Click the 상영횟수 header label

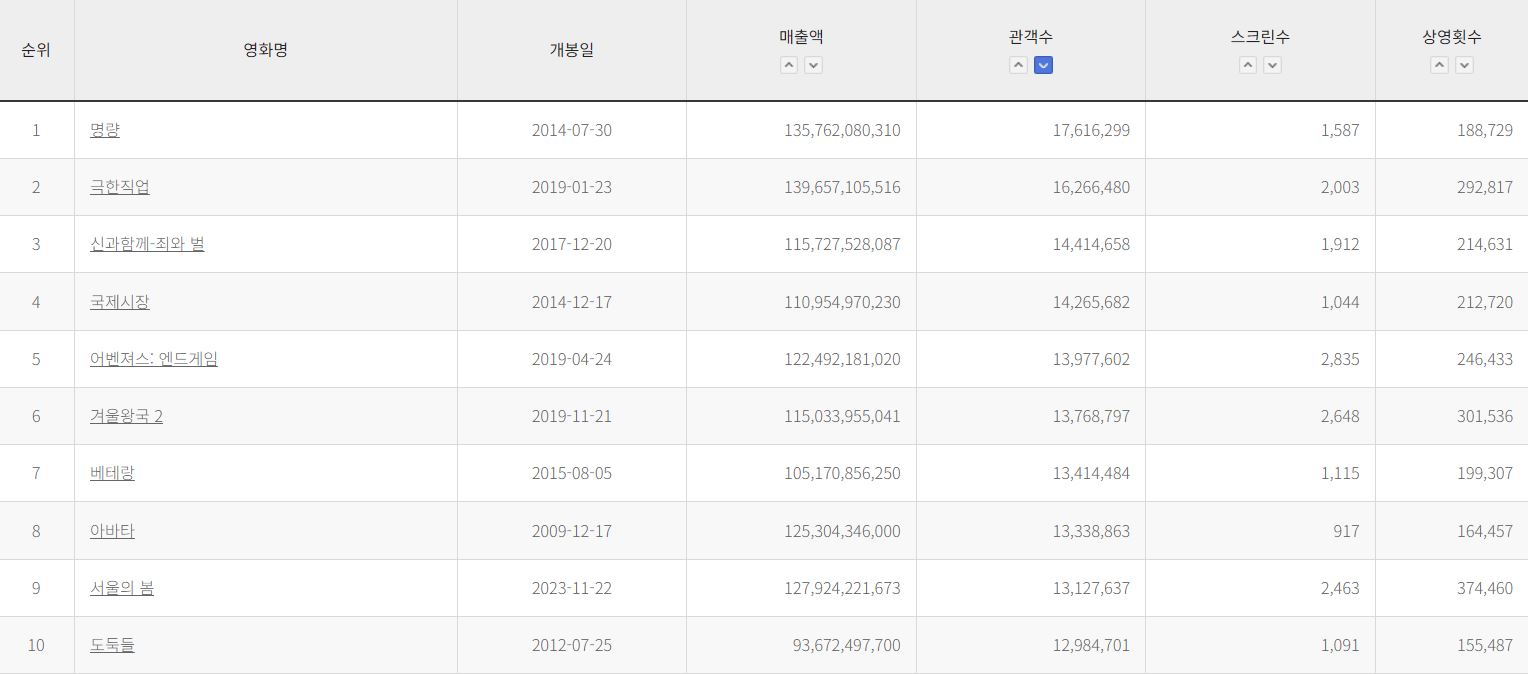1452,37
